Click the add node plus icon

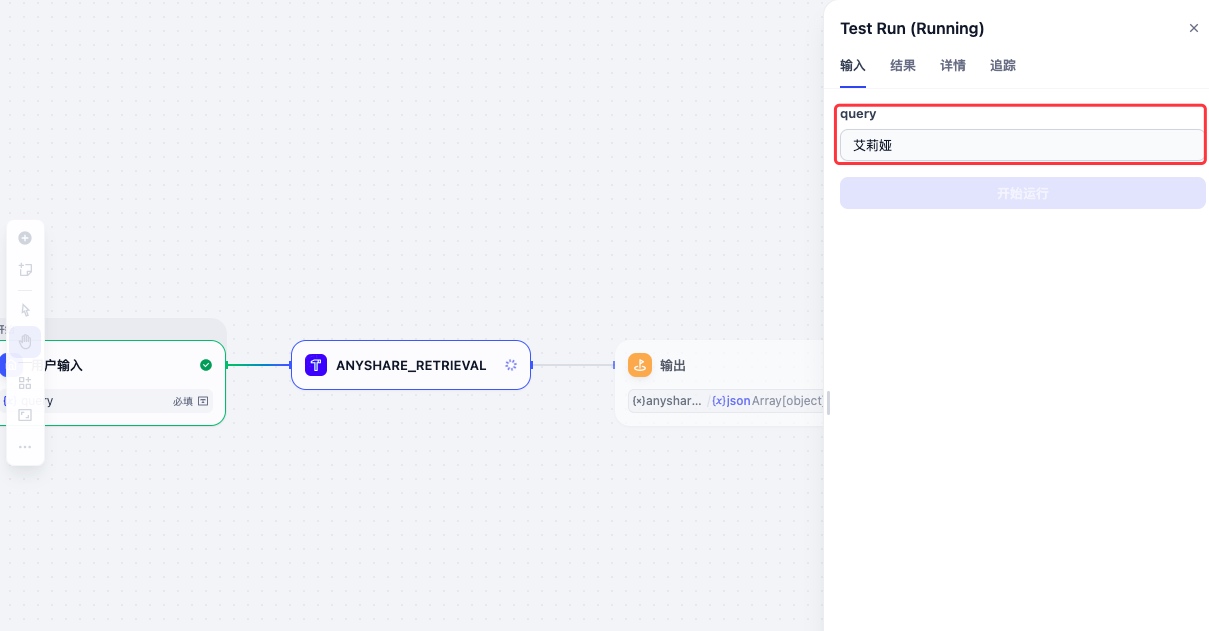click(26, 238)
